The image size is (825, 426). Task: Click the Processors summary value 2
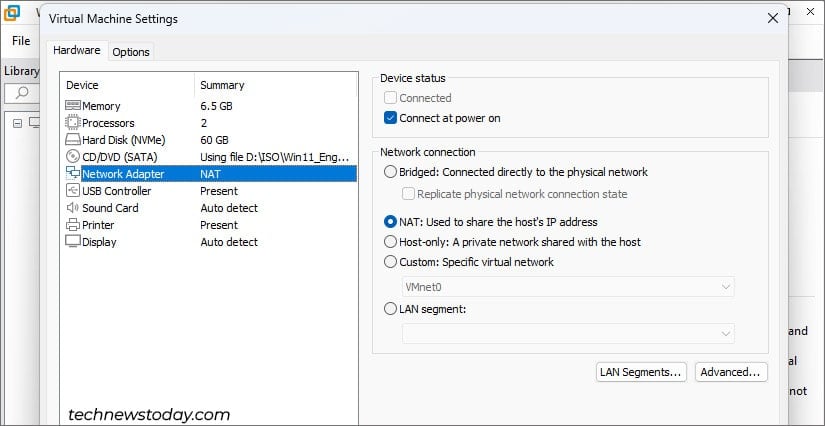(204, 123)
